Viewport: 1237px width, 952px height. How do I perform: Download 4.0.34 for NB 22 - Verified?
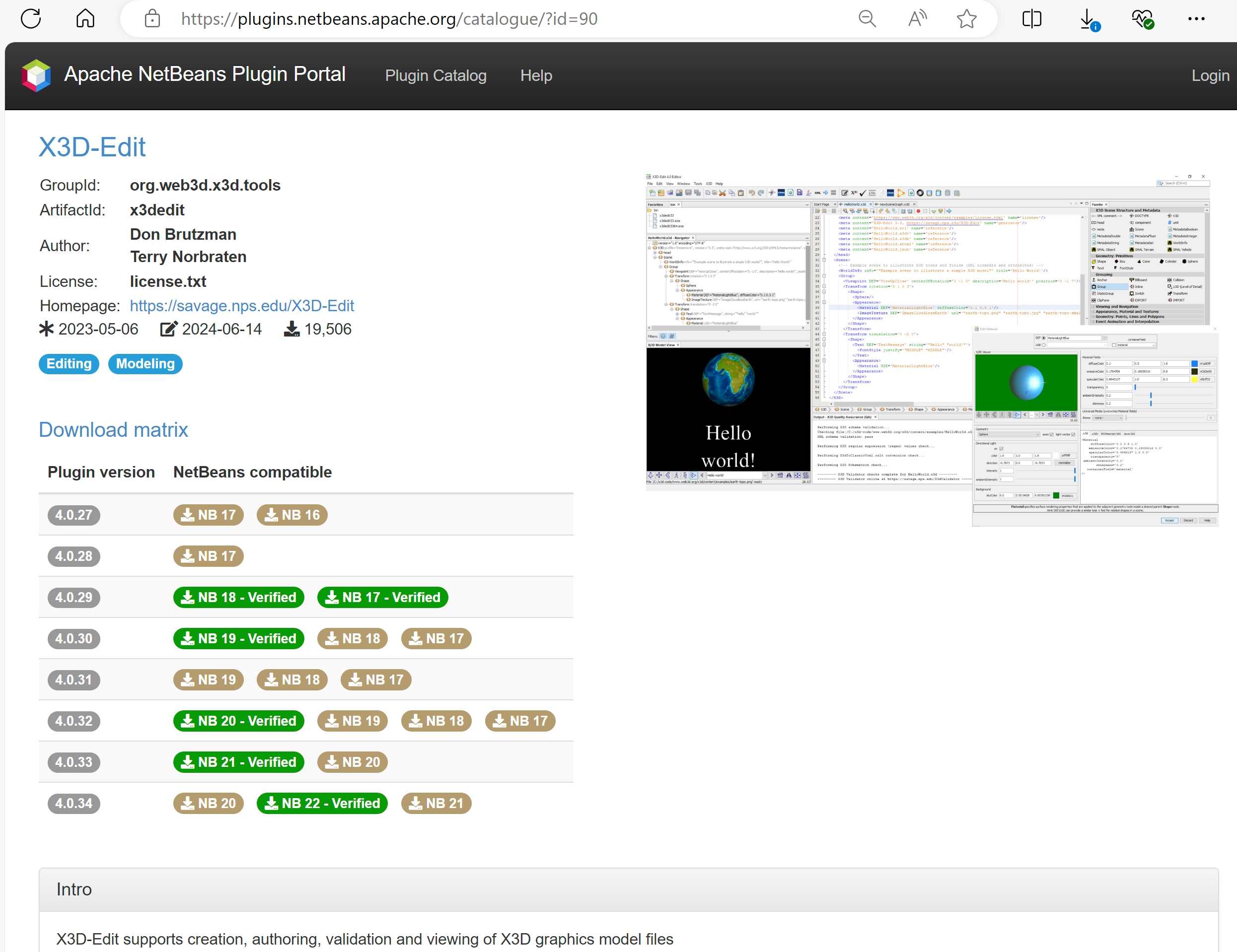click(x=322, y=804)
